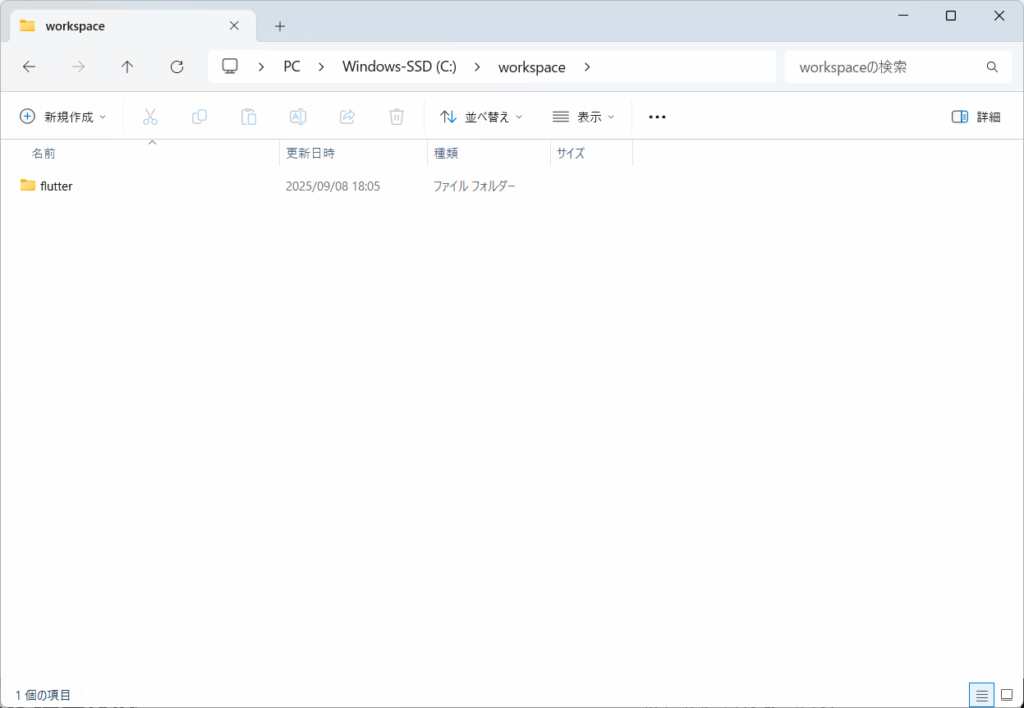The width and height of the screenshot is (1024, 708).
Task: Open the three-dot more options menu
Action: pyautogui.click(x=657, y=117)
